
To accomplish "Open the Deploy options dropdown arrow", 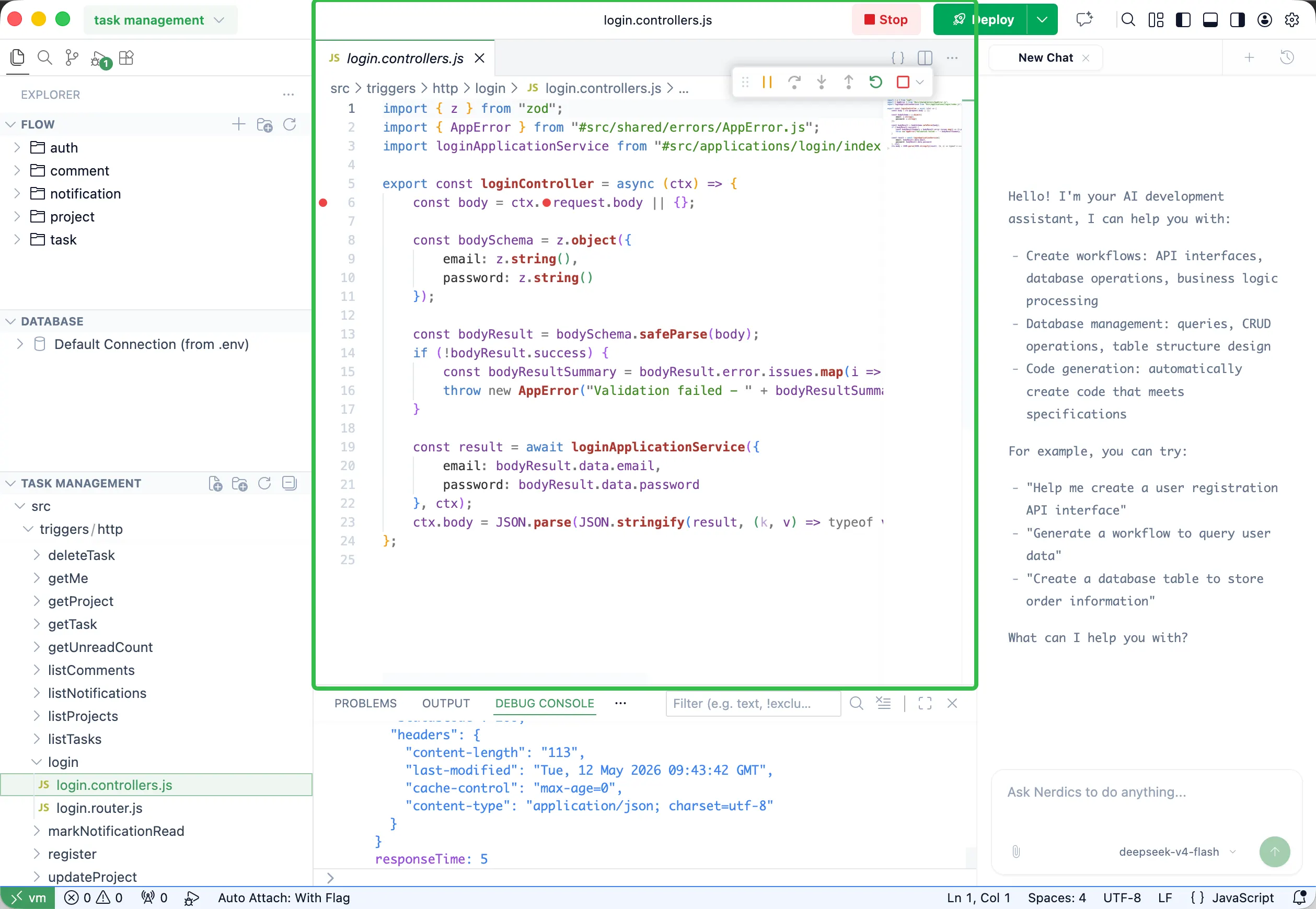I will click(x=1042, y=20).
